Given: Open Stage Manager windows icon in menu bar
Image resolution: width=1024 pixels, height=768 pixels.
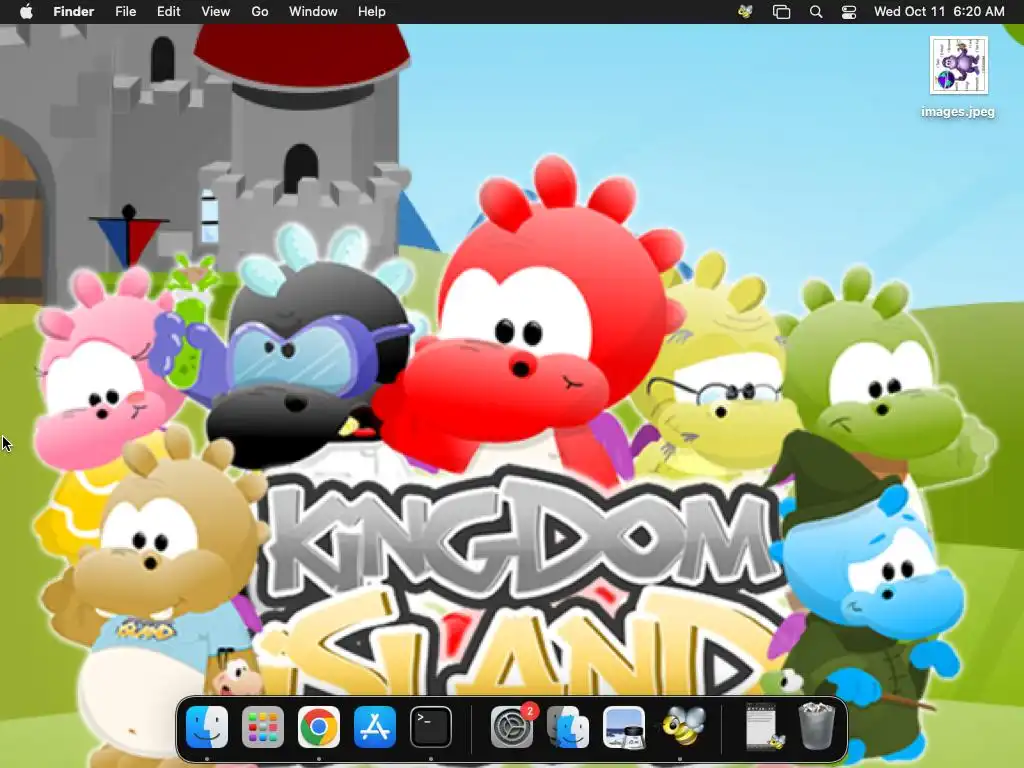Looking at the screenshot, I should (x=781, y=12).
